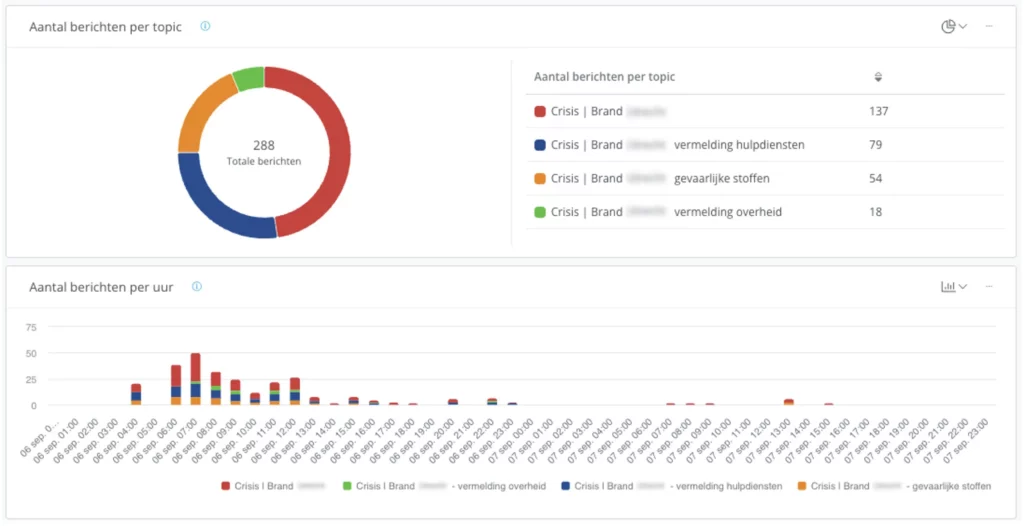
Task: Open bar chart type dropdown in per uur panel
Action: point(954,287)
